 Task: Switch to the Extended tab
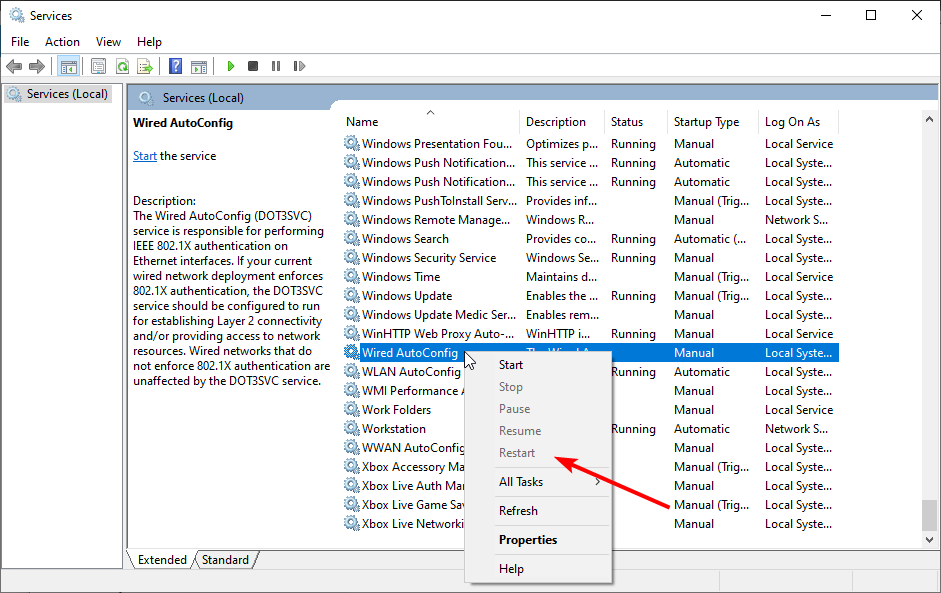coord(162,559)
